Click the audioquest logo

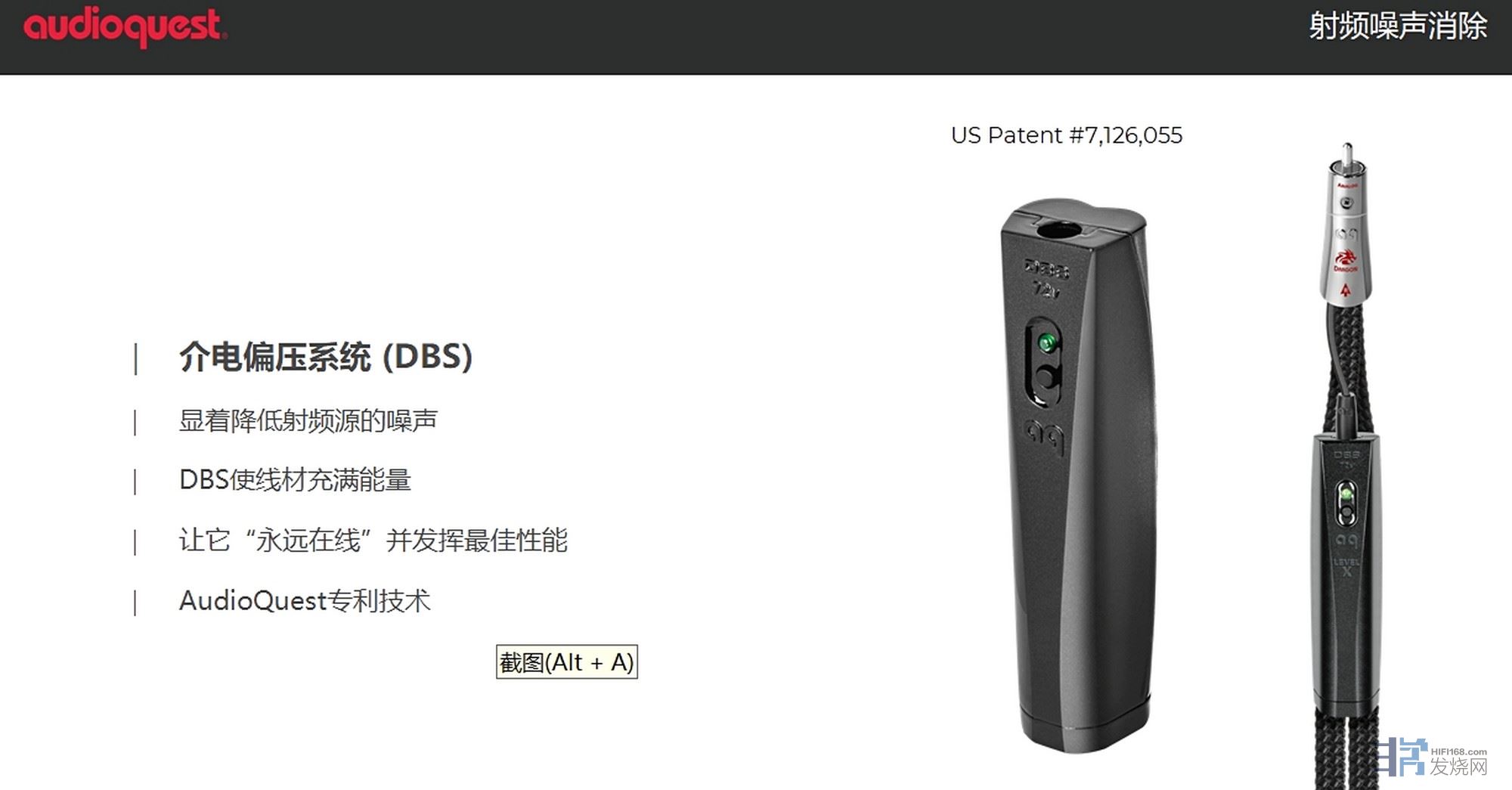125,27
